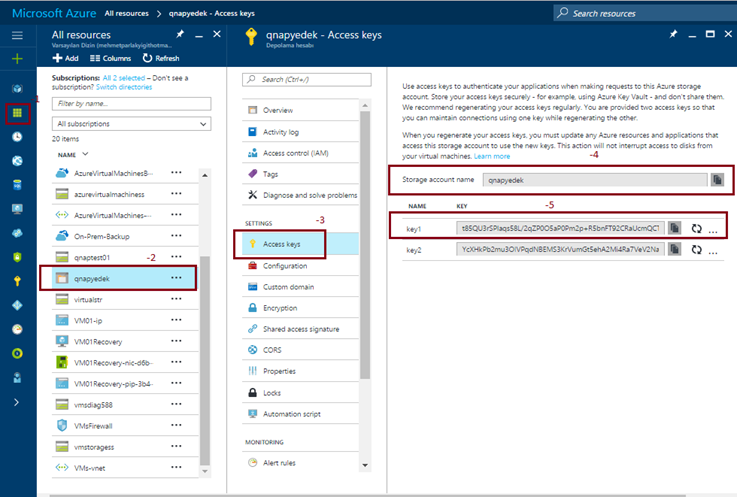Click the yellow key icon in sidebar

click(17, 281)
